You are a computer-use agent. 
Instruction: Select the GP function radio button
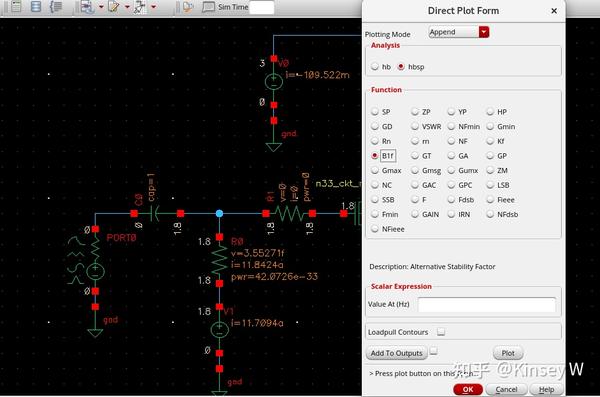(x=490, y=155)
